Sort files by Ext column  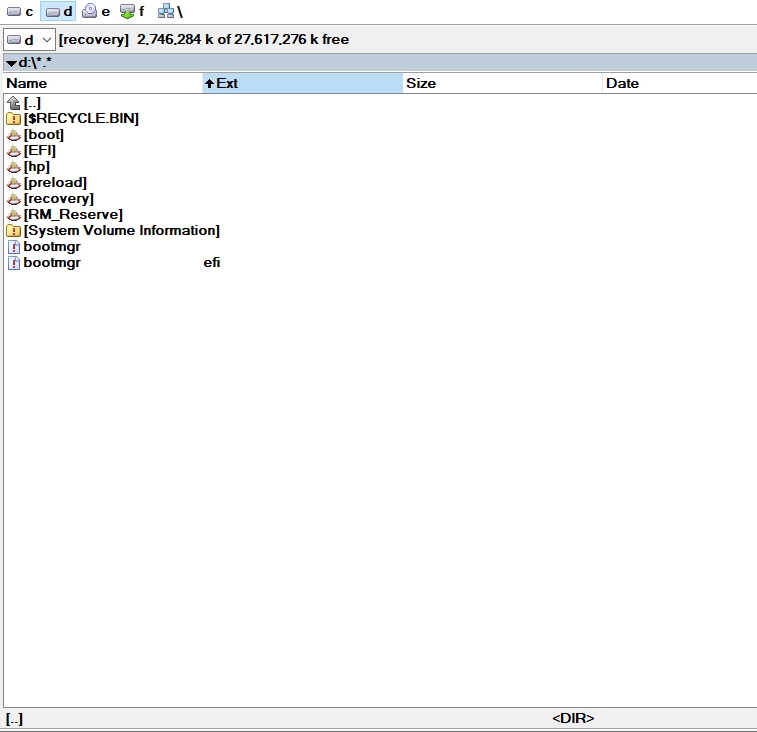click(303, 83)
